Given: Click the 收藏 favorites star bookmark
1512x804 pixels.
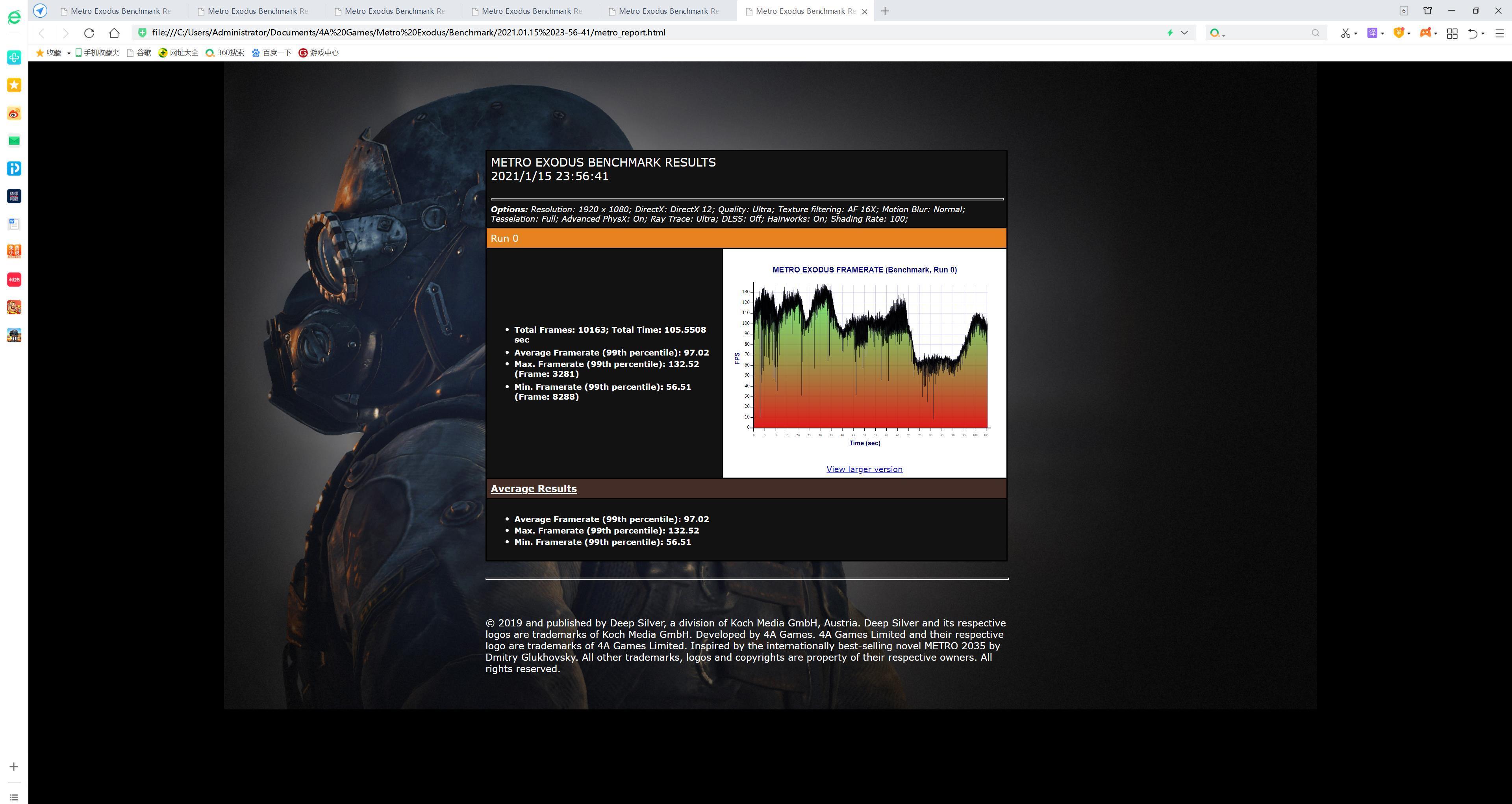Looking at the screenshot, I should pos(49,53).
